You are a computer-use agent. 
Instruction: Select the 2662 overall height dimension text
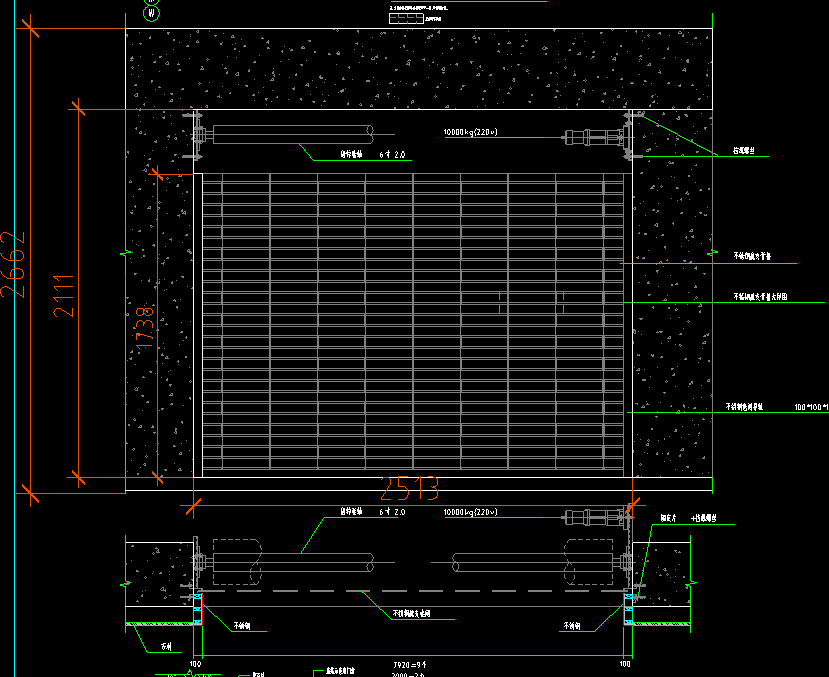click(x=13, y=265)
